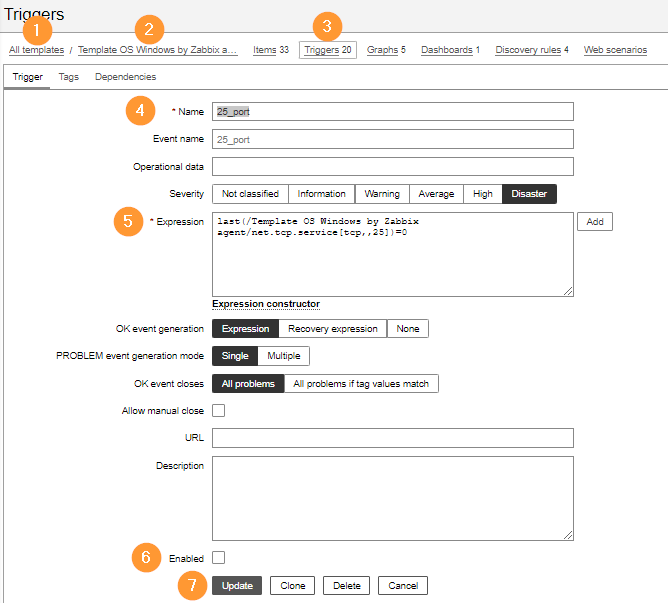The image size is (668, 603).
Task: Open Template OS Windows by Zabbix link
Action: [x=157, y=50]
